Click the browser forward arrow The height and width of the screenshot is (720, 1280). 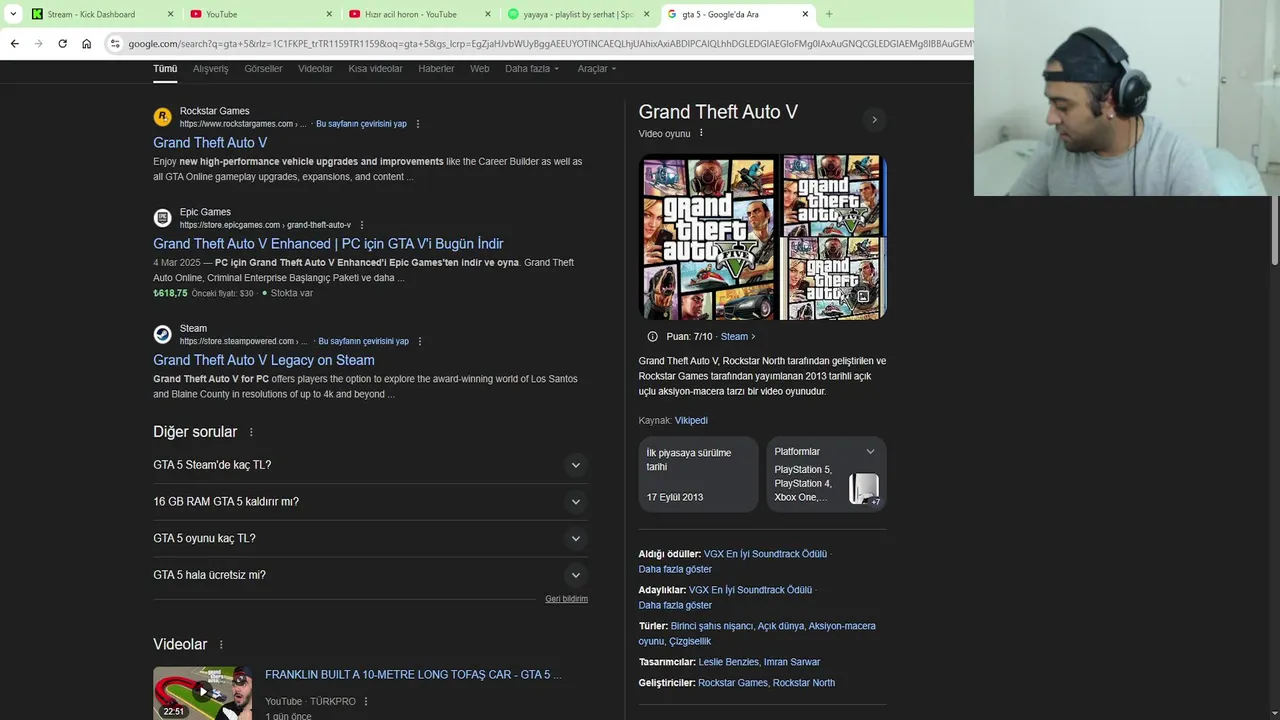coord(38,44)
